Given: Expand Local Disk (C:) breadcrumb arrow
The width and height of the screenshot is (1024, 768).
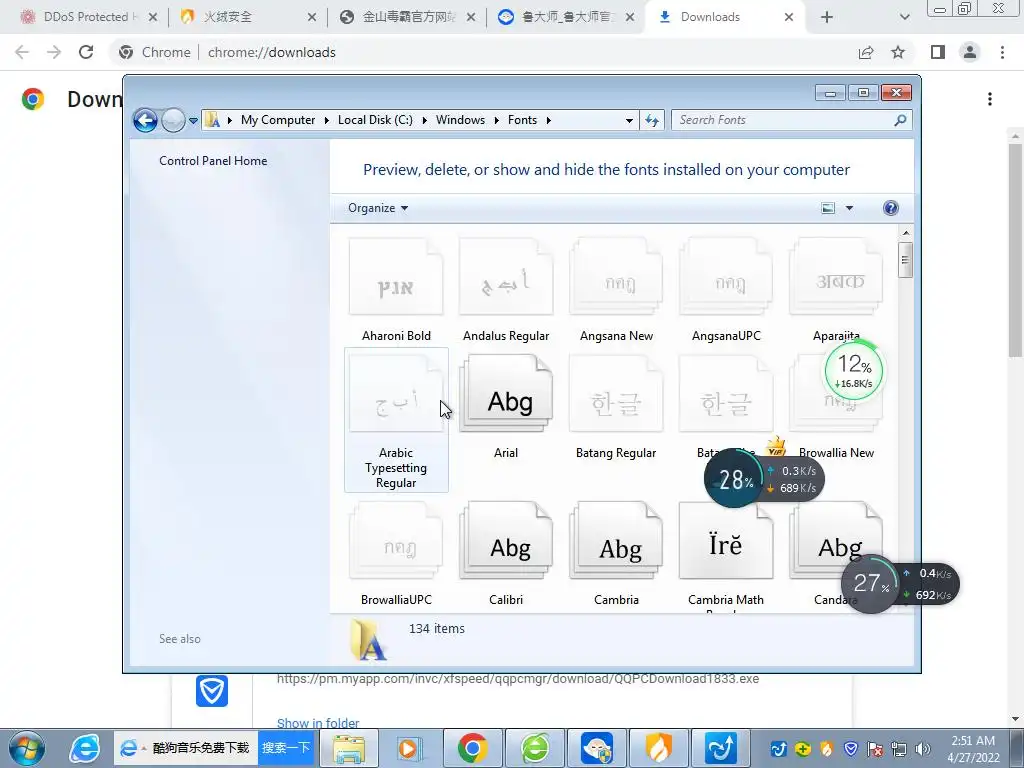Looking at the screenshot, I should (x=424, y=120).
